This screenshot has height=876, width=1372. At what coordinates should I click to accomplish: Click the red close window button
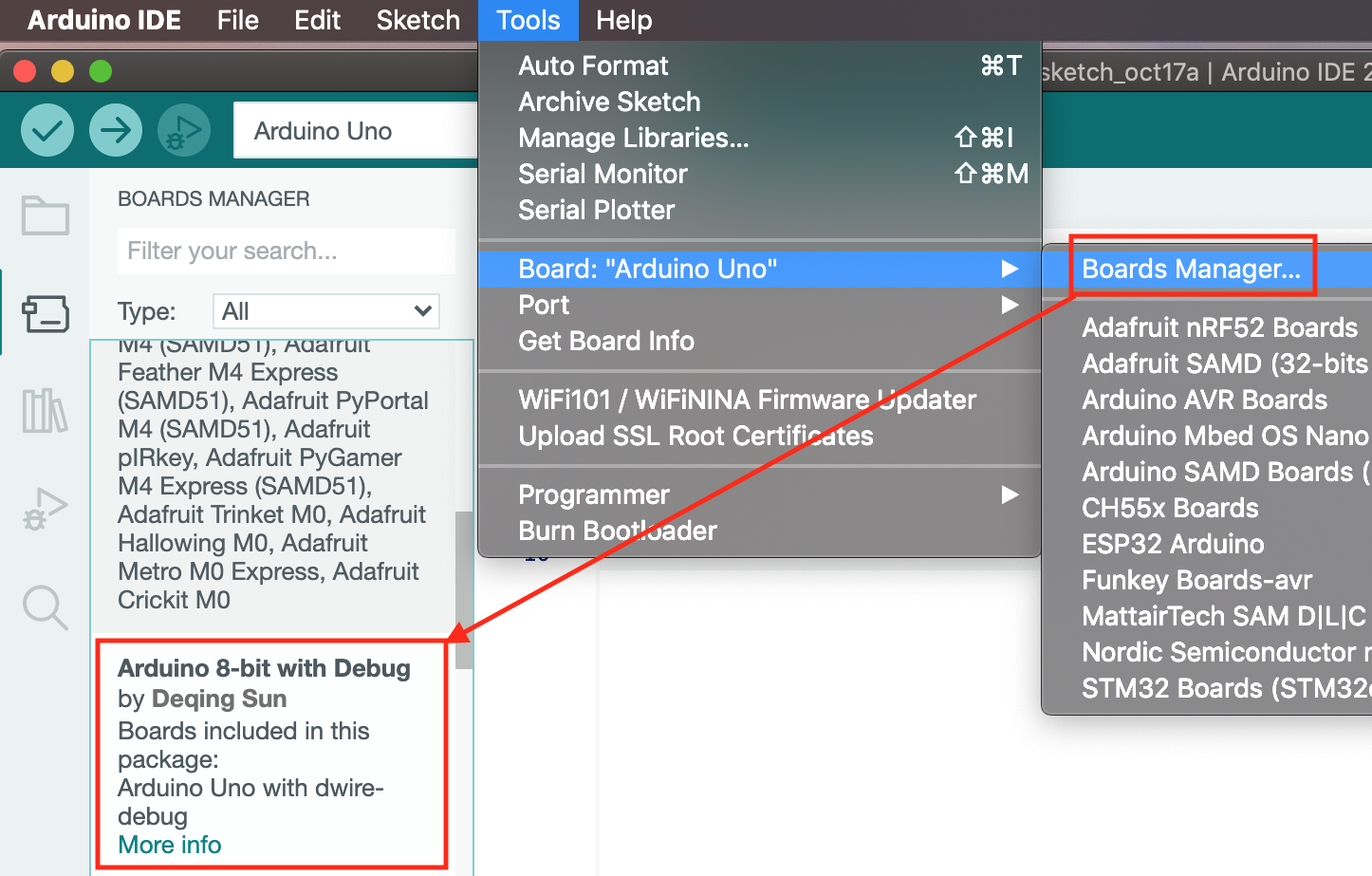pyautogui.click(x=25, y=71)
